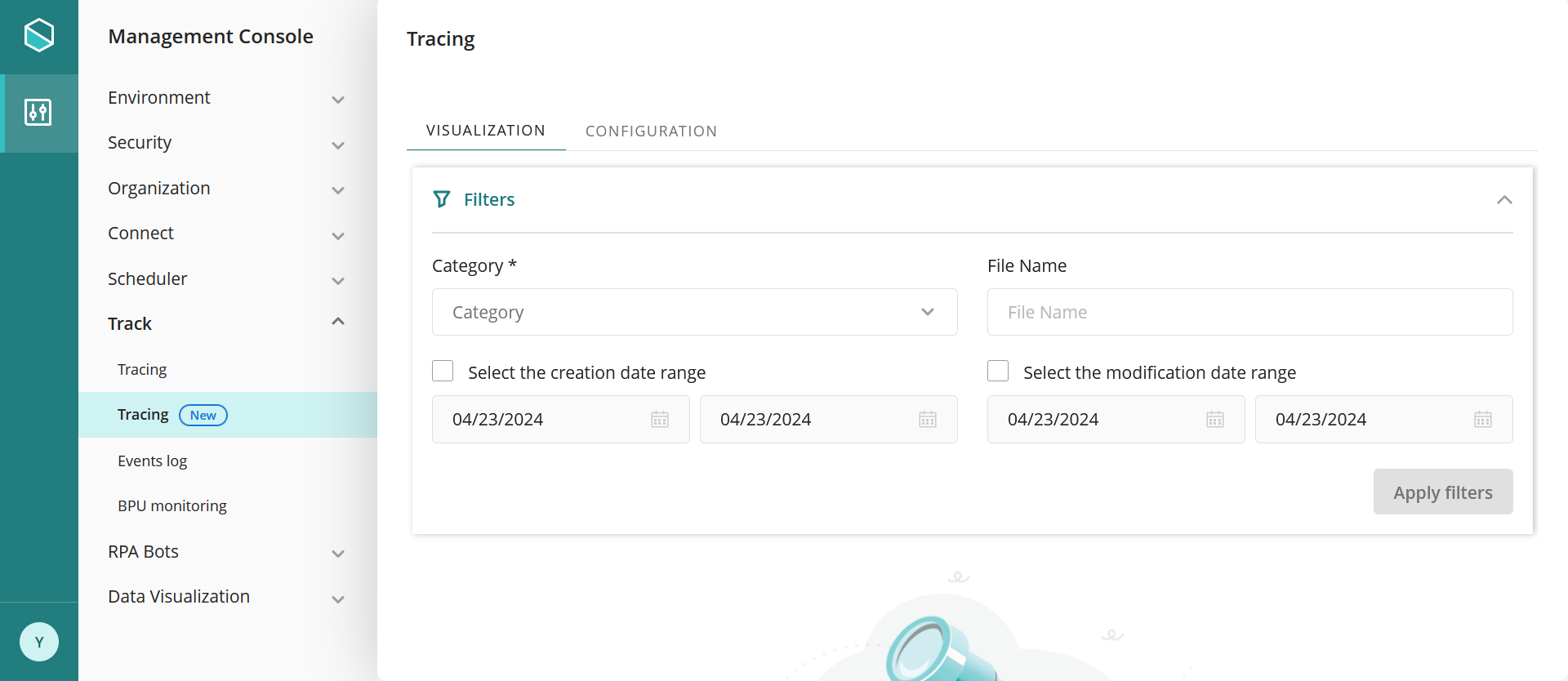The image size is (1568, 681).
Task: Open the Management Console settings icon
Action: click(x=38, y=112)
